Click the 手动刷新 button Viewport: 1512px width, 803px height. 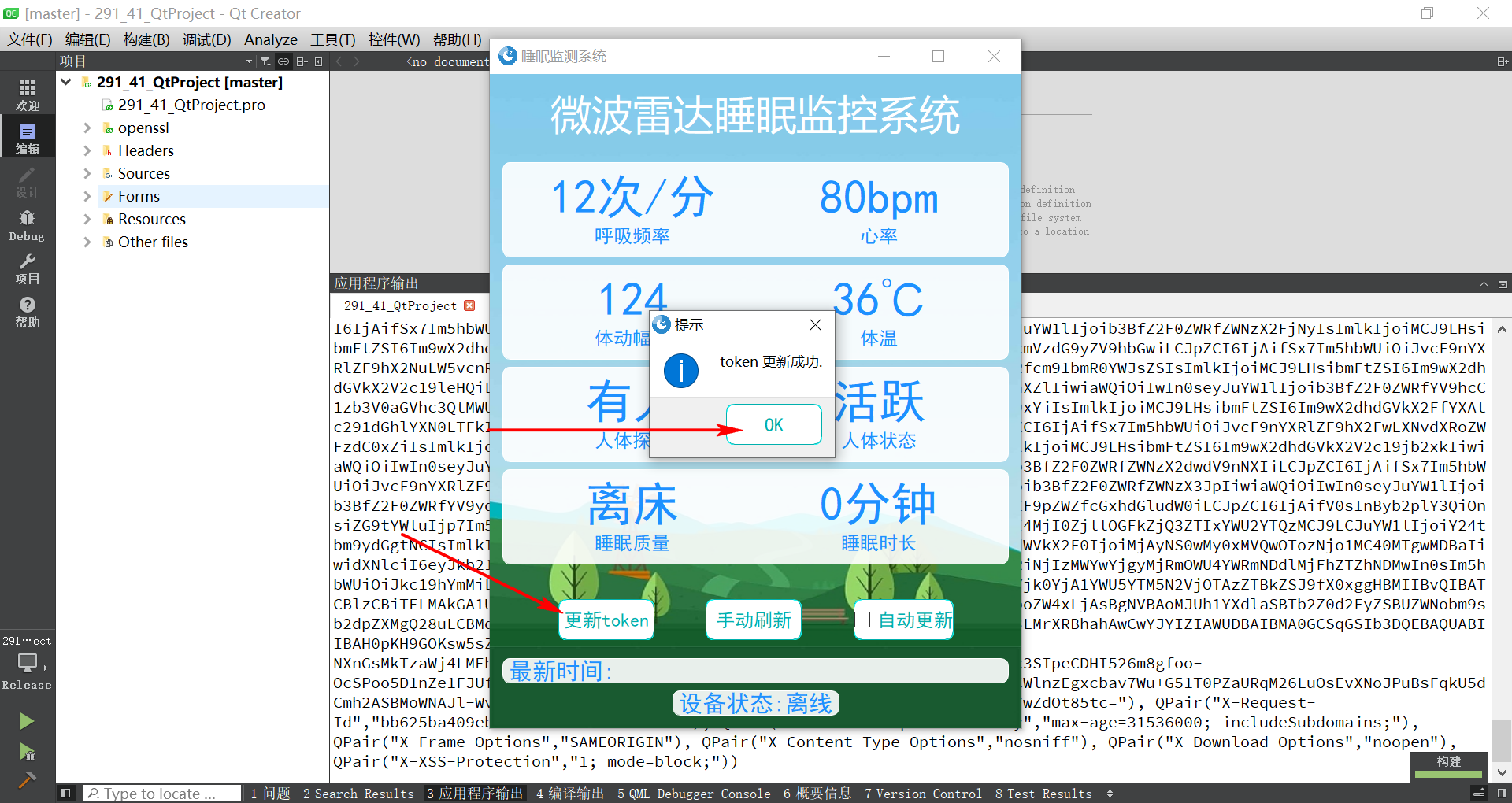(754, 620)
